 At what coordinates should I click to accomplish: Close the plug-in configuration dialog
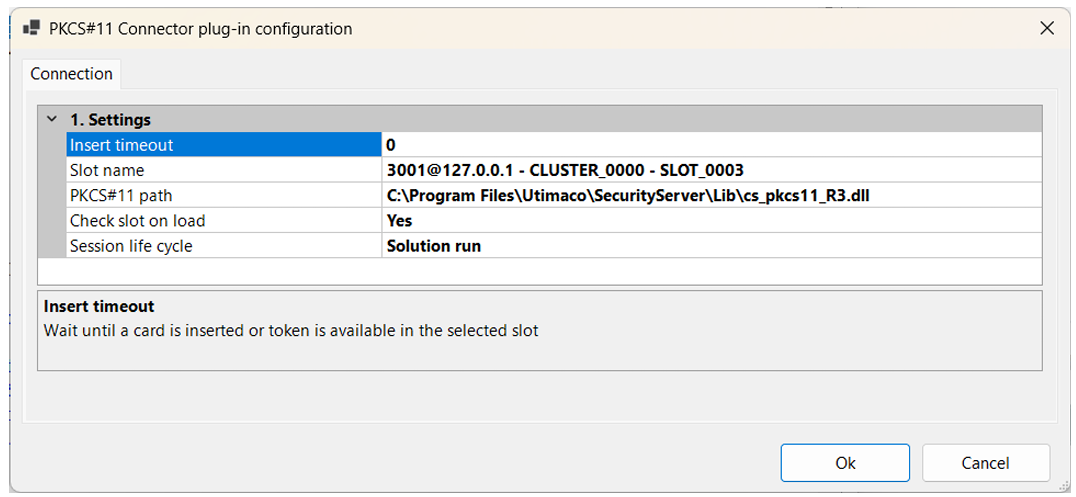(1046, 28)
